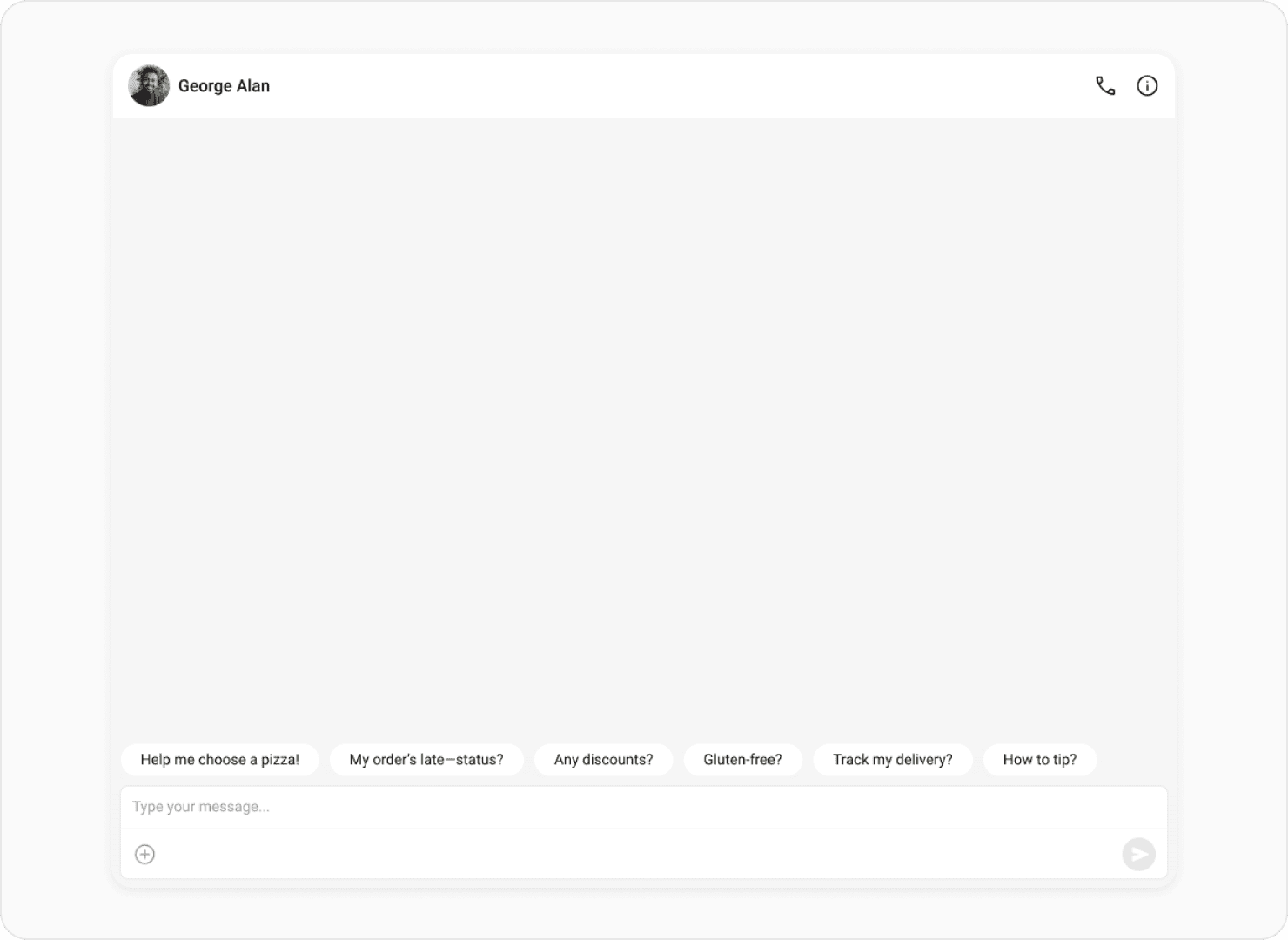
Task: Send the message using the paper-plane icon
Action: point(1138,854)
